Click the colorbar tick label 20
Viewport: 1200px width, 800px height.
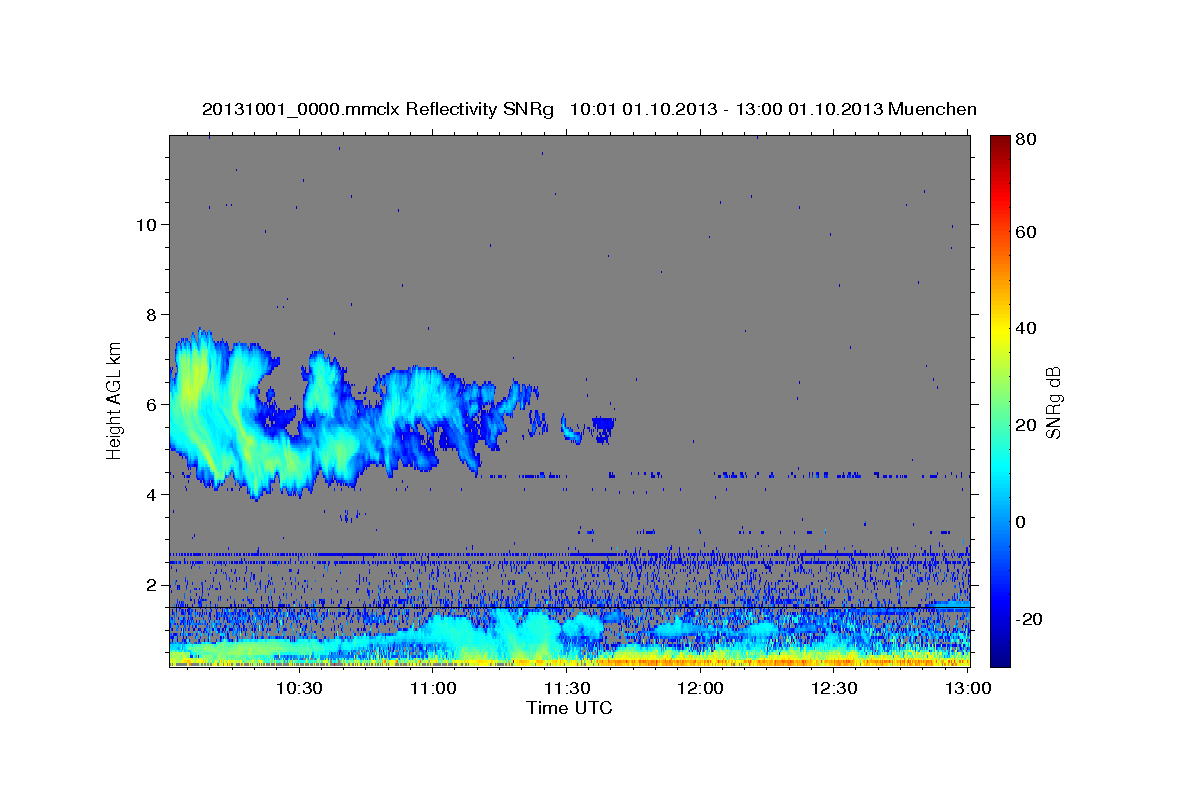pos(1024,425)
